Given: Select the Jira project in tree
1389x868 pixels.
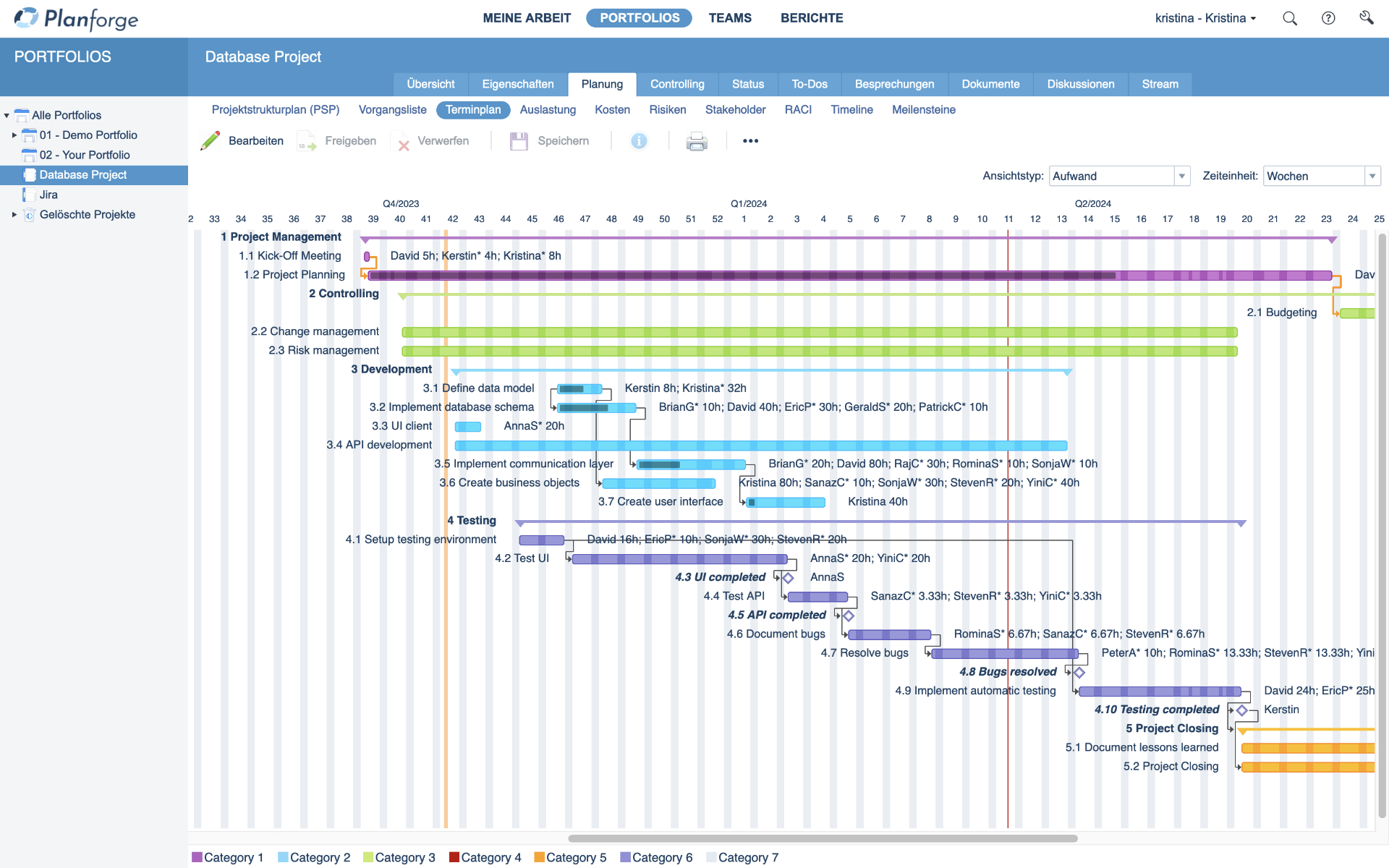Looking at the screenshot, I should click(x=48, y=195).
